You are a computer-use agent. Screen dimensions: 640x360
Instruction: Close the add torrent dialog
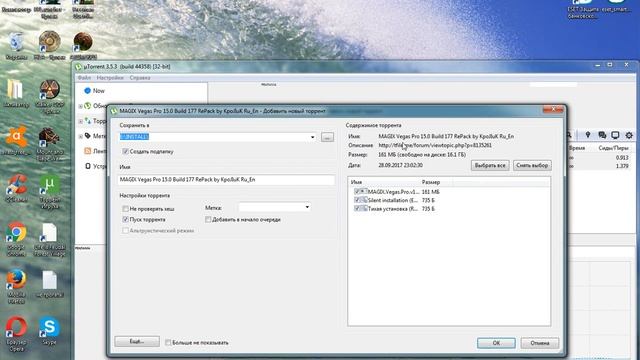[553, 109]
